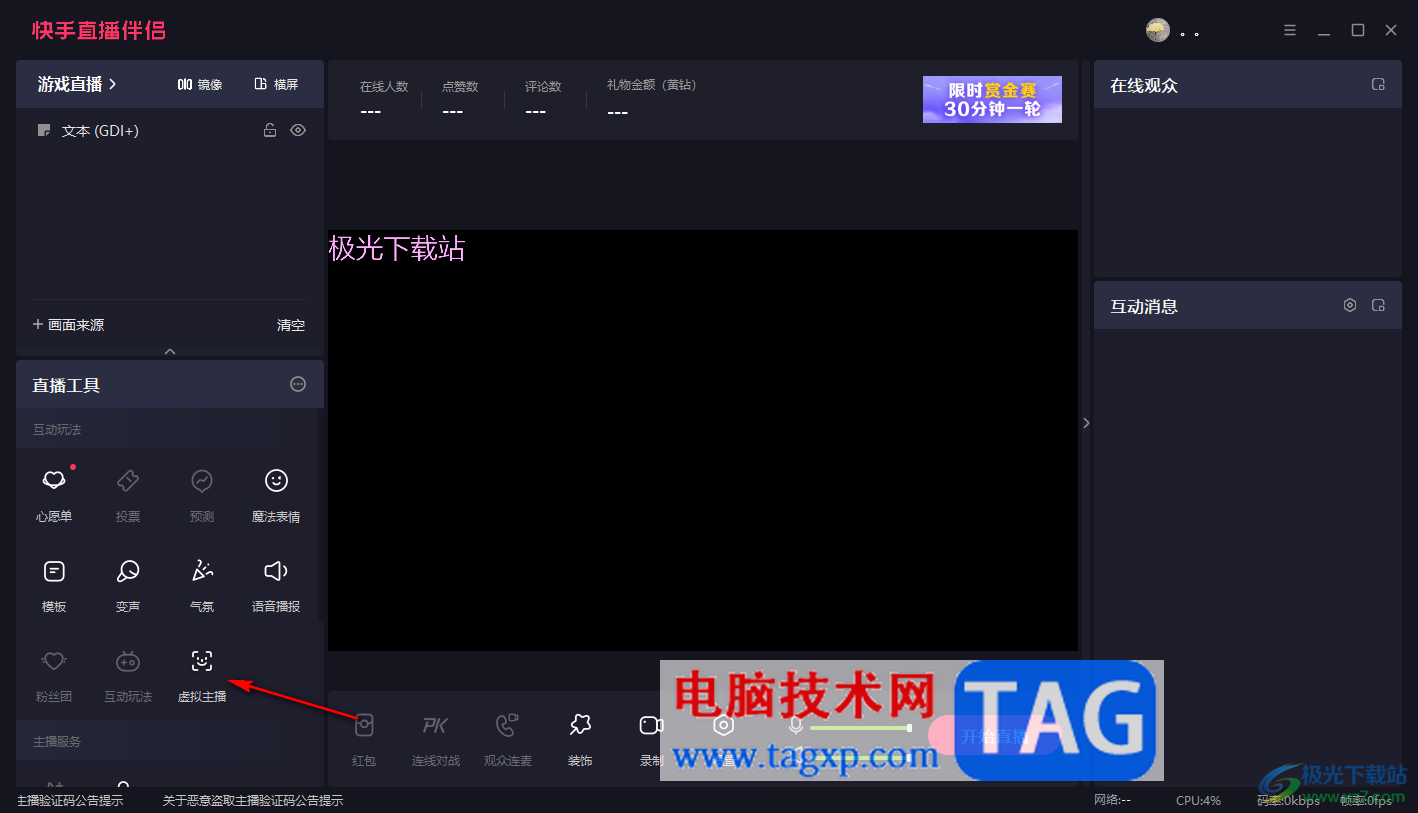Start a 连线对战 PK battle
This screenshot has height=813, width=1418.
436,738
